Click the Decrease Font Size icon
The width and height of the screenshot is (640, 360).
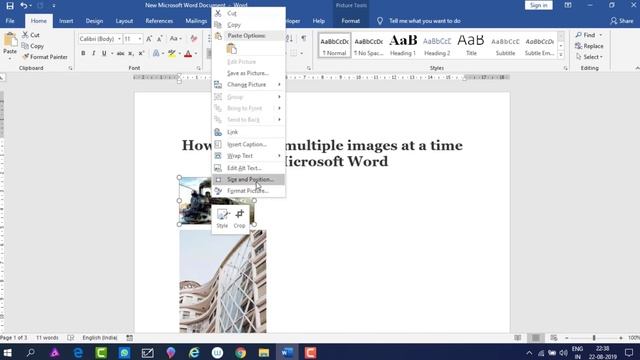pos(160,39)
